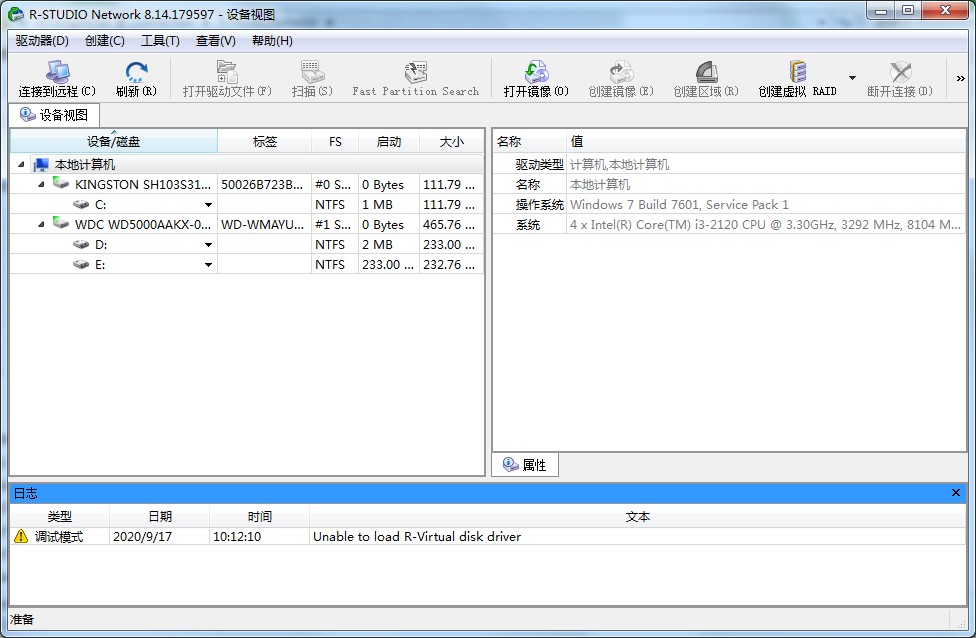Collapse the KINGSTON SH103S31 drive node
This screenshot has height=638, width=976.
click(x=41, y=184)
